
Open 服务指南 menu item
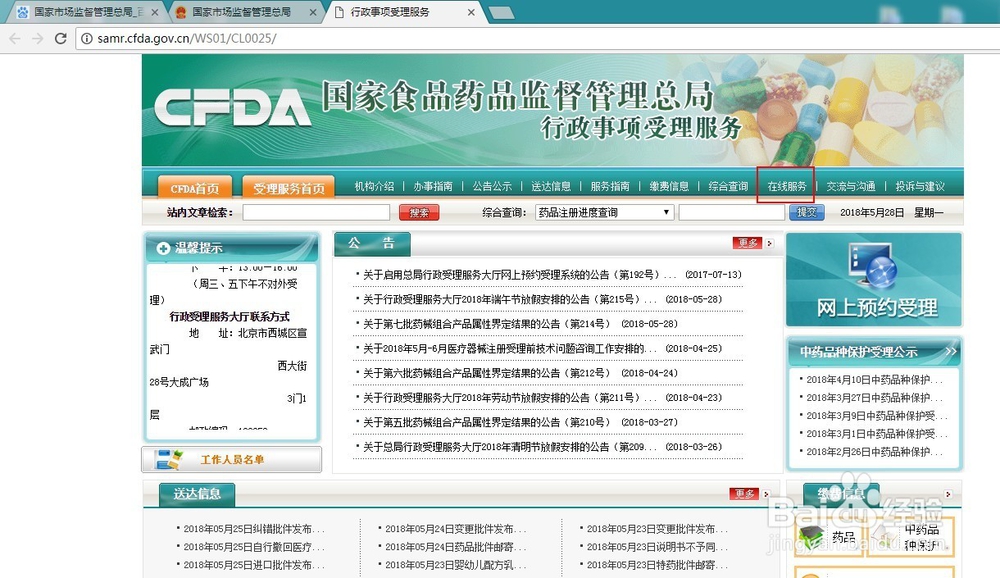(x=610, y=186)
